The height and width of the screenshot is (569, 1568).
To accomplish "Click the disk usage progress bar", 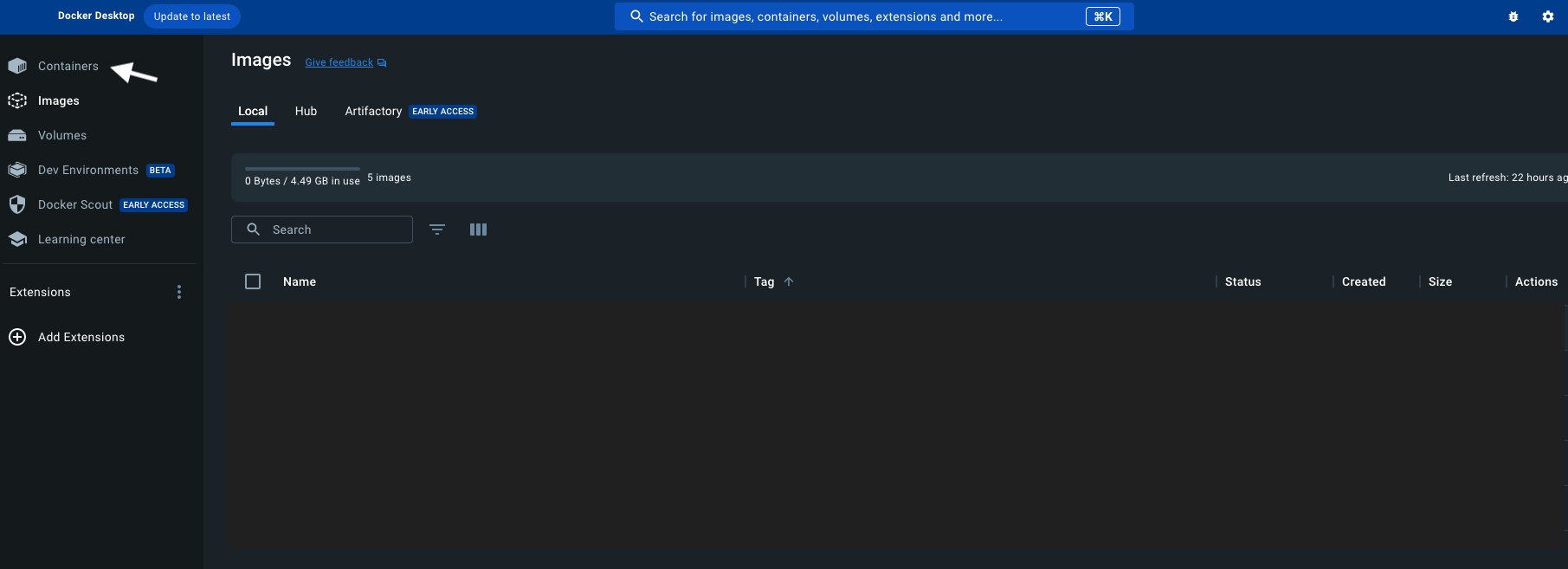I will [302, 169].
